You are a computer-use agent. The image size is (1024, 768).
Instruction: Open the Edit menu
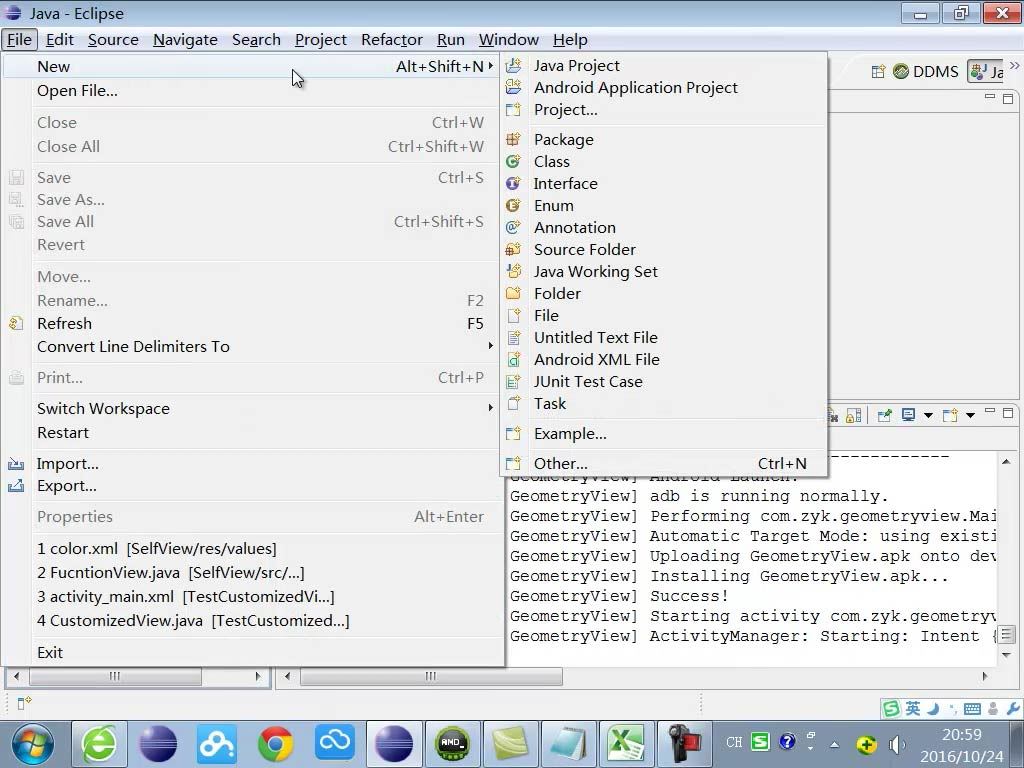point(59,40)
